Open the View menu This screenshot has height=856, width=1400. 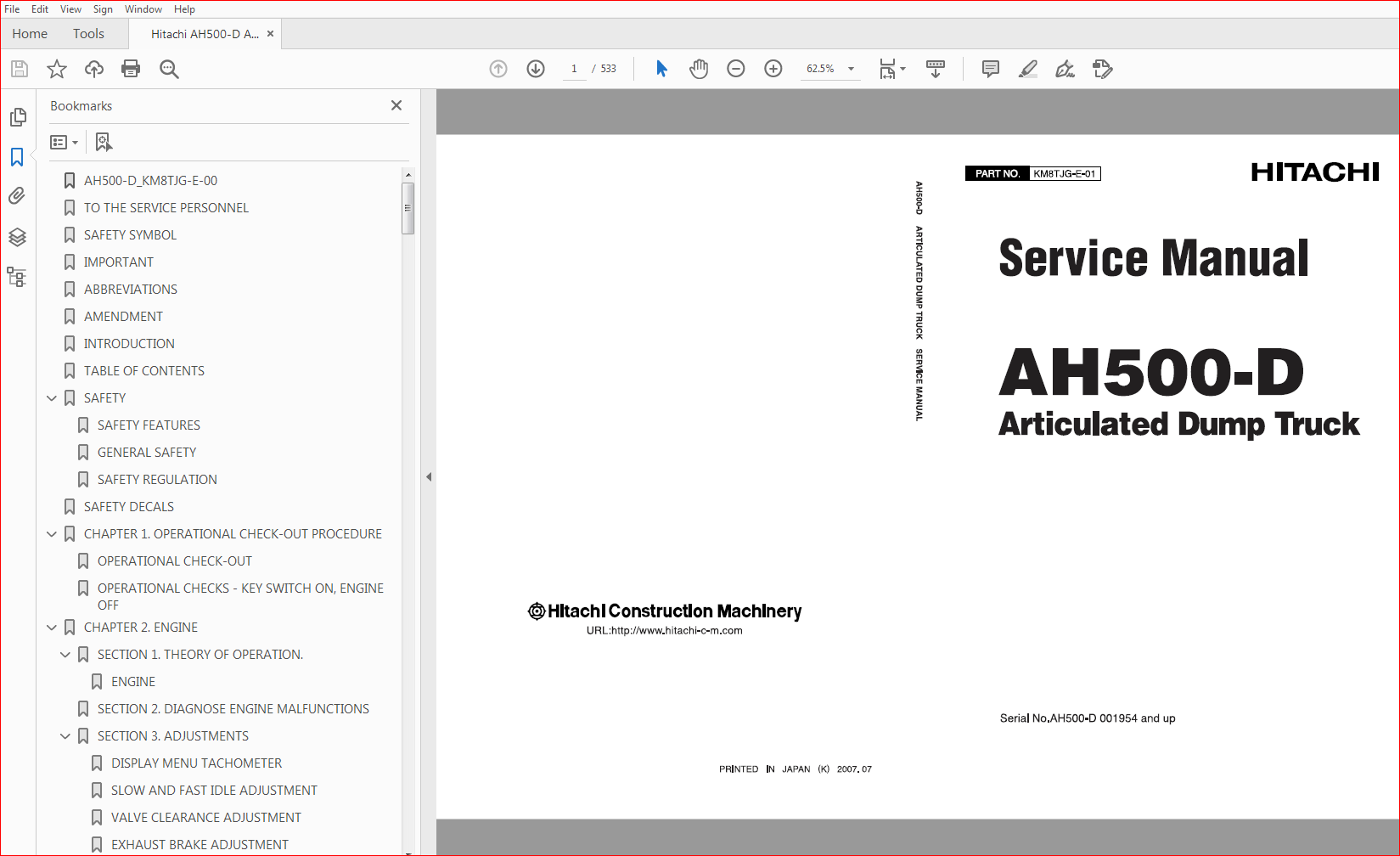click(x=70, y=9)
